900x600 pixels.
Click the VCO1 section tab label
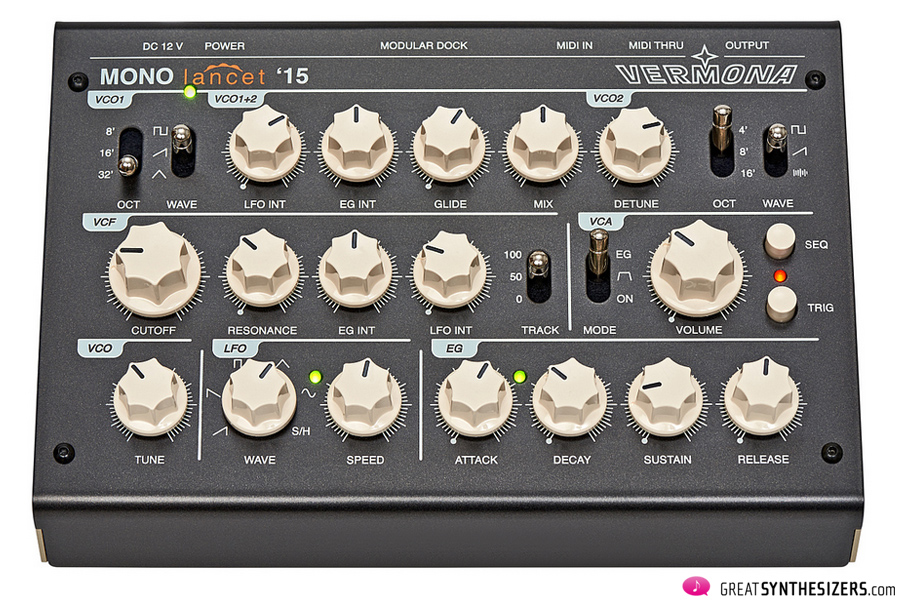(x=110, y=99)
